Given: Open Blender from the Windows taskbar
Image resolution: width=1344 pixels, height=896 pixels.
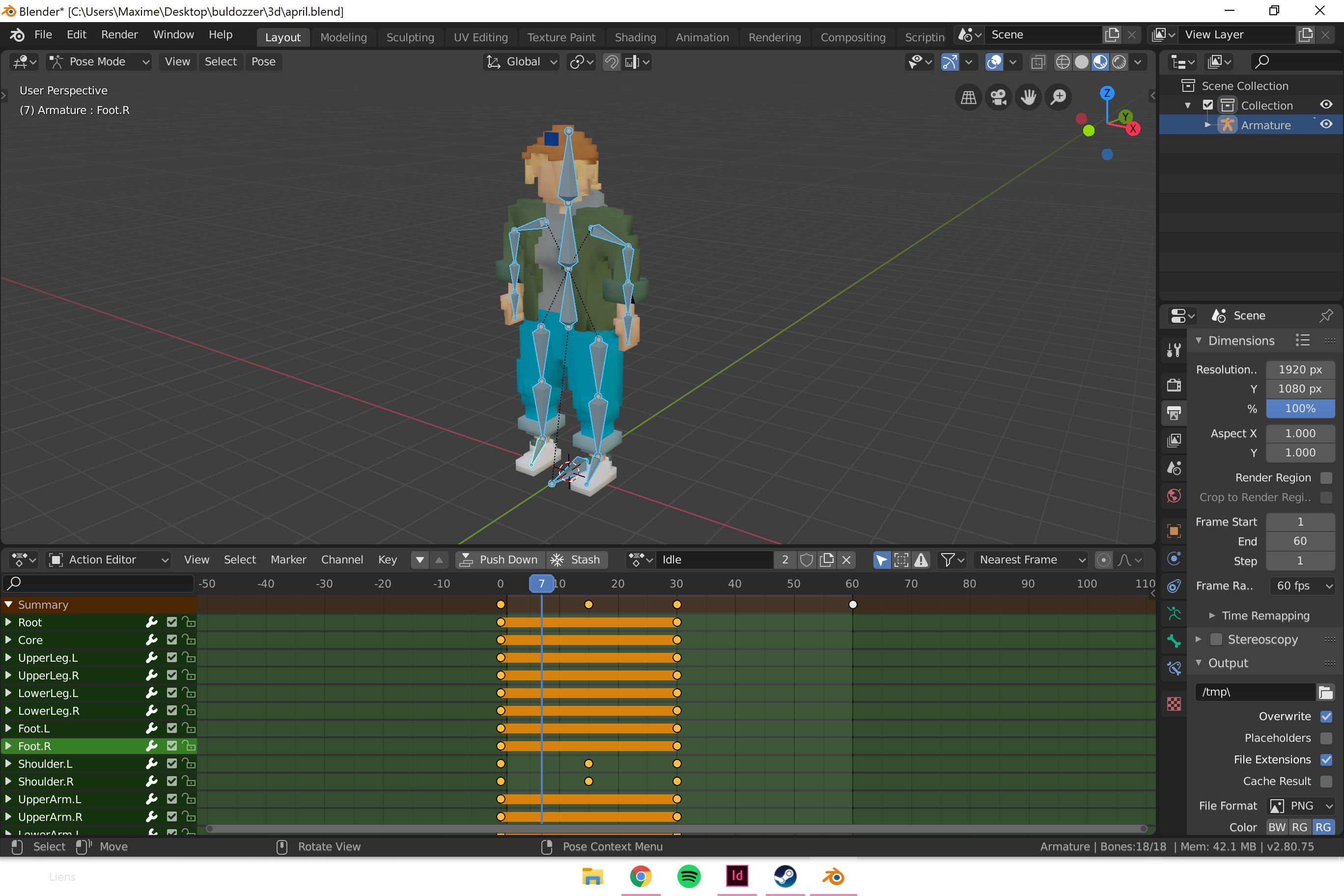Looking at the screenshot, I should [x=833, y=876].
